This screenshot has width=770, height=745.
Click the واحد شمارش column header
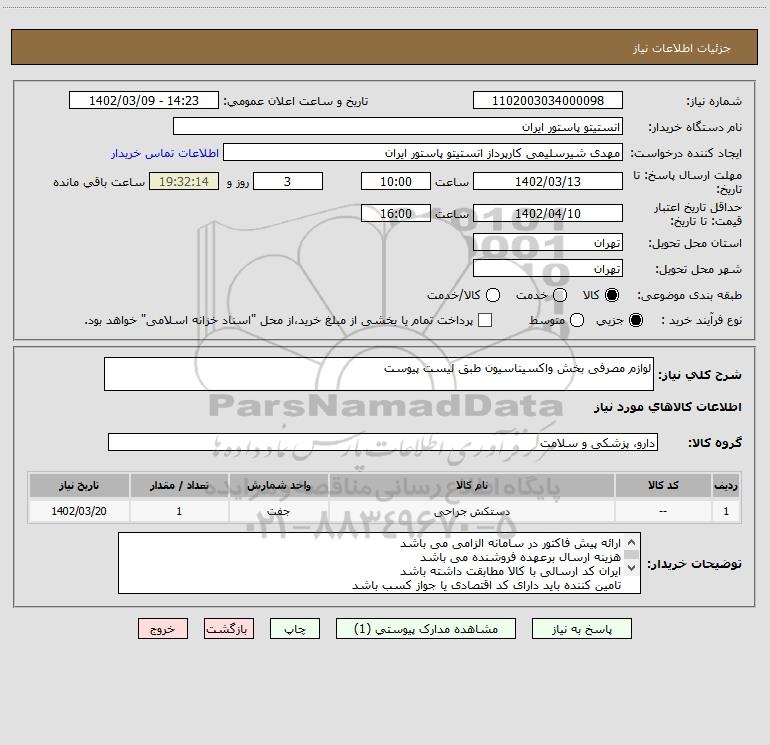coord(278,485)
